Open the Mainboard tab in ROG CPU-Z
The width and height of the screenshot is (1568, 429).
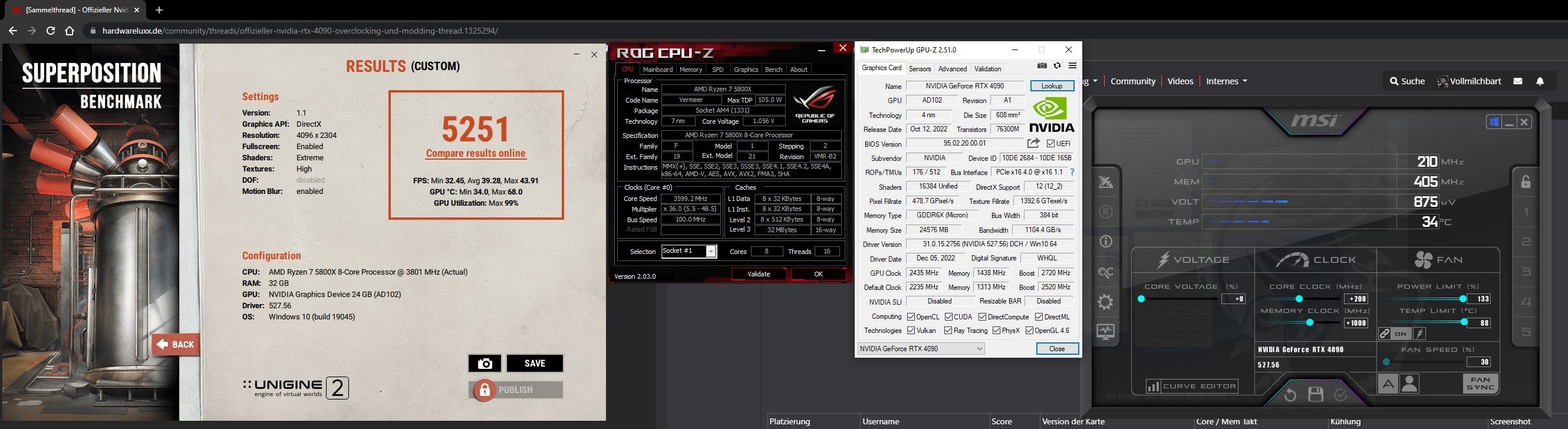[x=658, y=70]
